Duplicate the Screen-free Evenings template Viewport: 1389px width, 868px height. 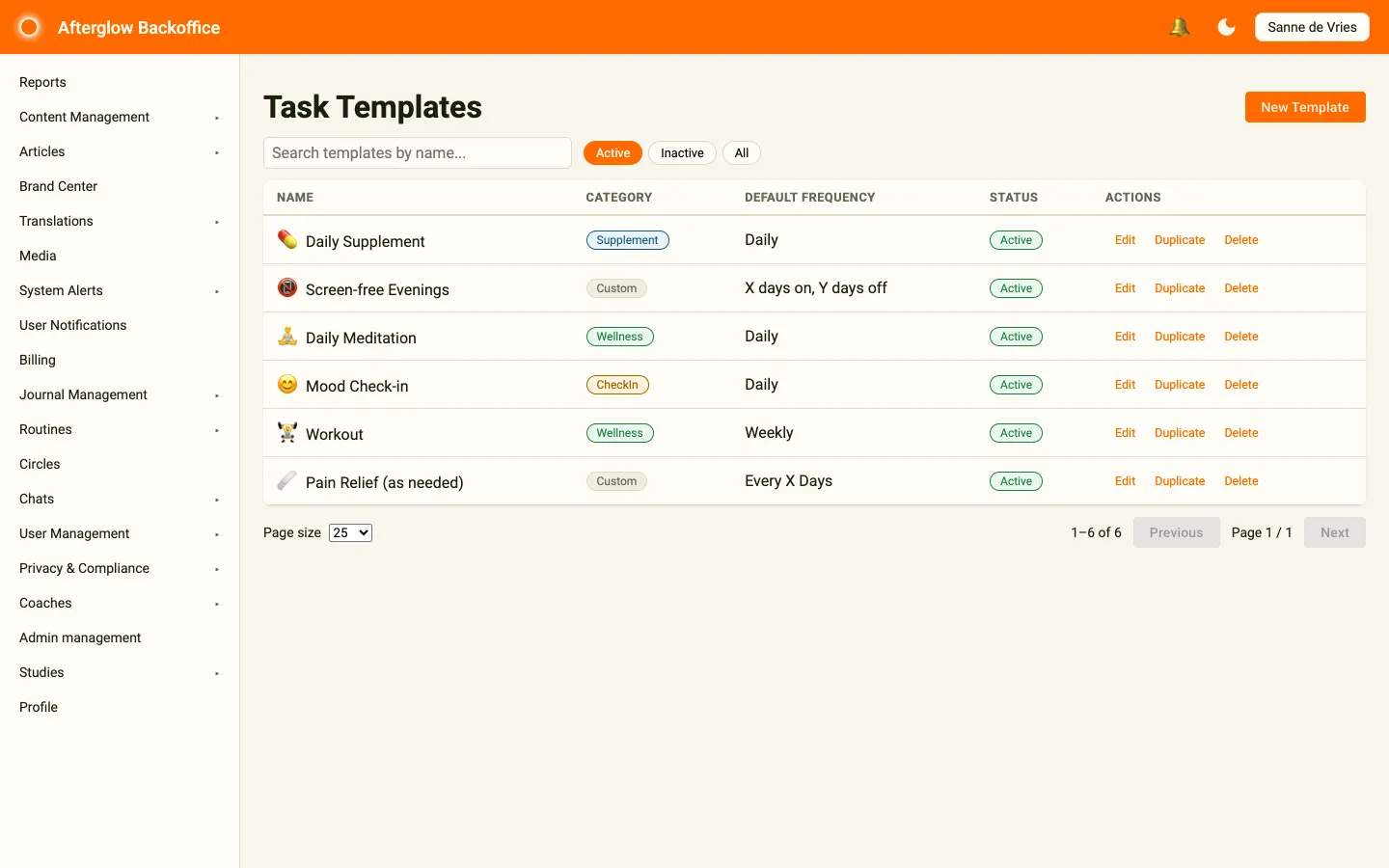[1180, 288]
